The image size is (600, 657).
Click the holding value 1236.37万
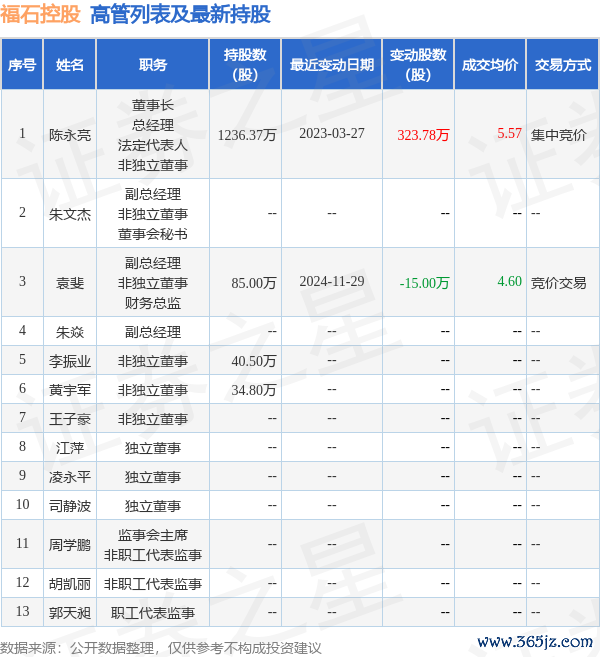(247, 135)
